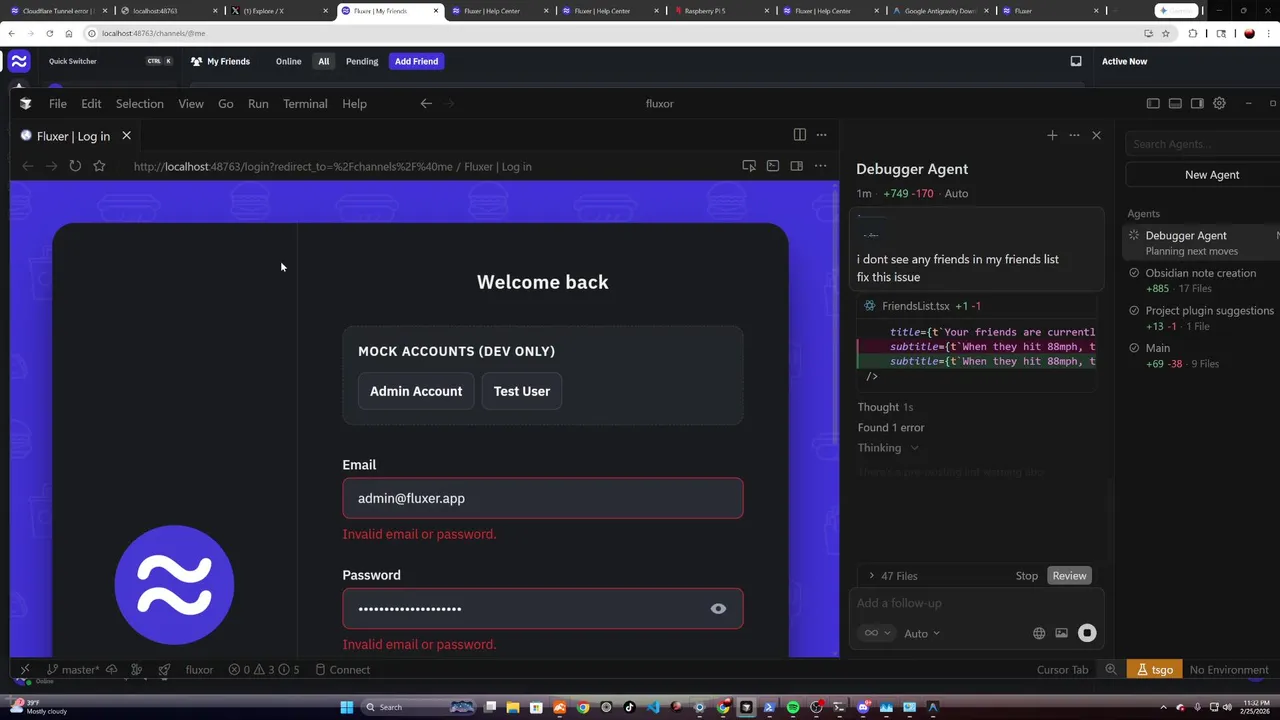Toggle secondary sidebar layout icon in title bar
Viewport: 1280px width, 720px height.
pyautogui.click(x=1197, y=103)
